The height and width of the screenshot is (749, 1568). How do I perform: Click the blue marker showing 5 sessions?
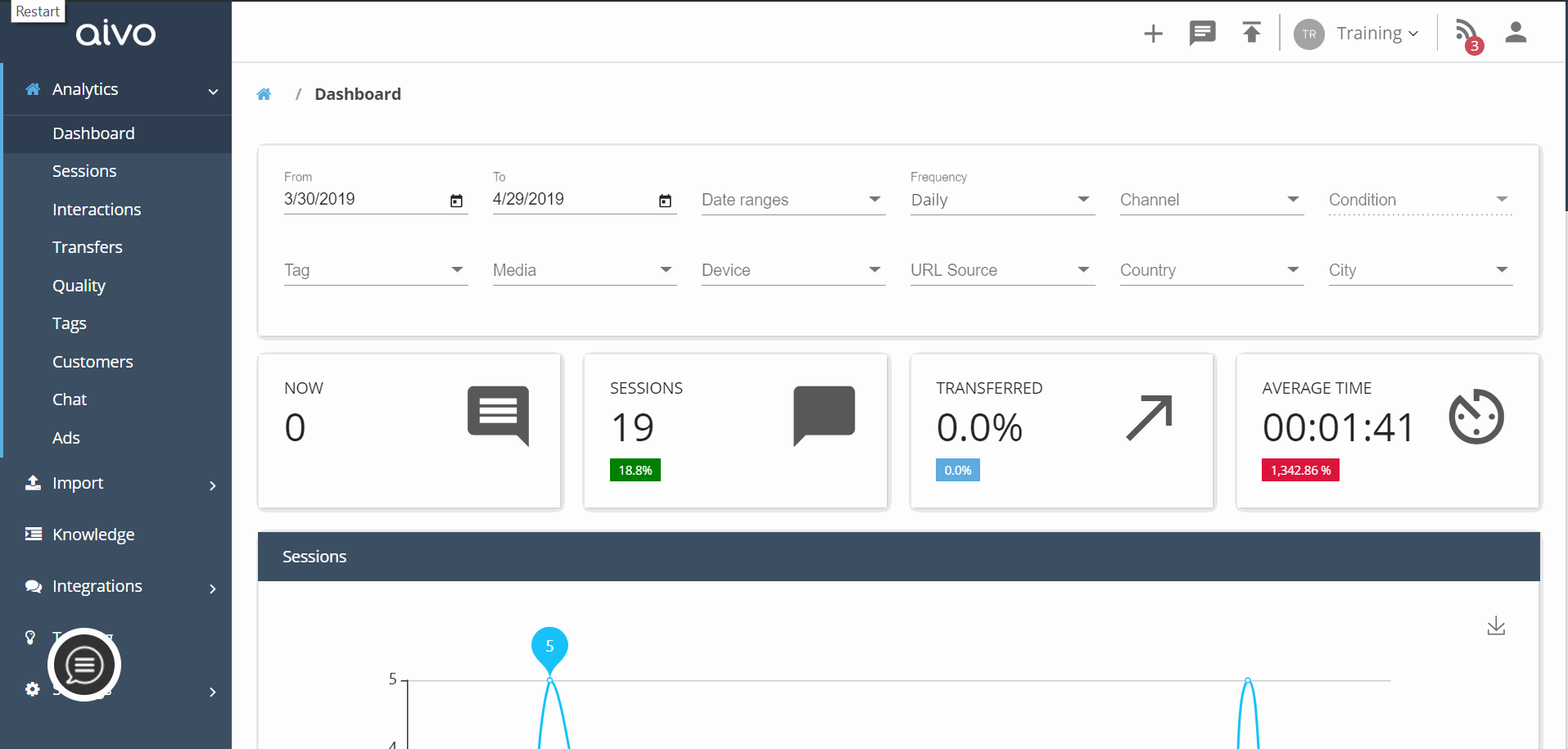pos(549,647)
